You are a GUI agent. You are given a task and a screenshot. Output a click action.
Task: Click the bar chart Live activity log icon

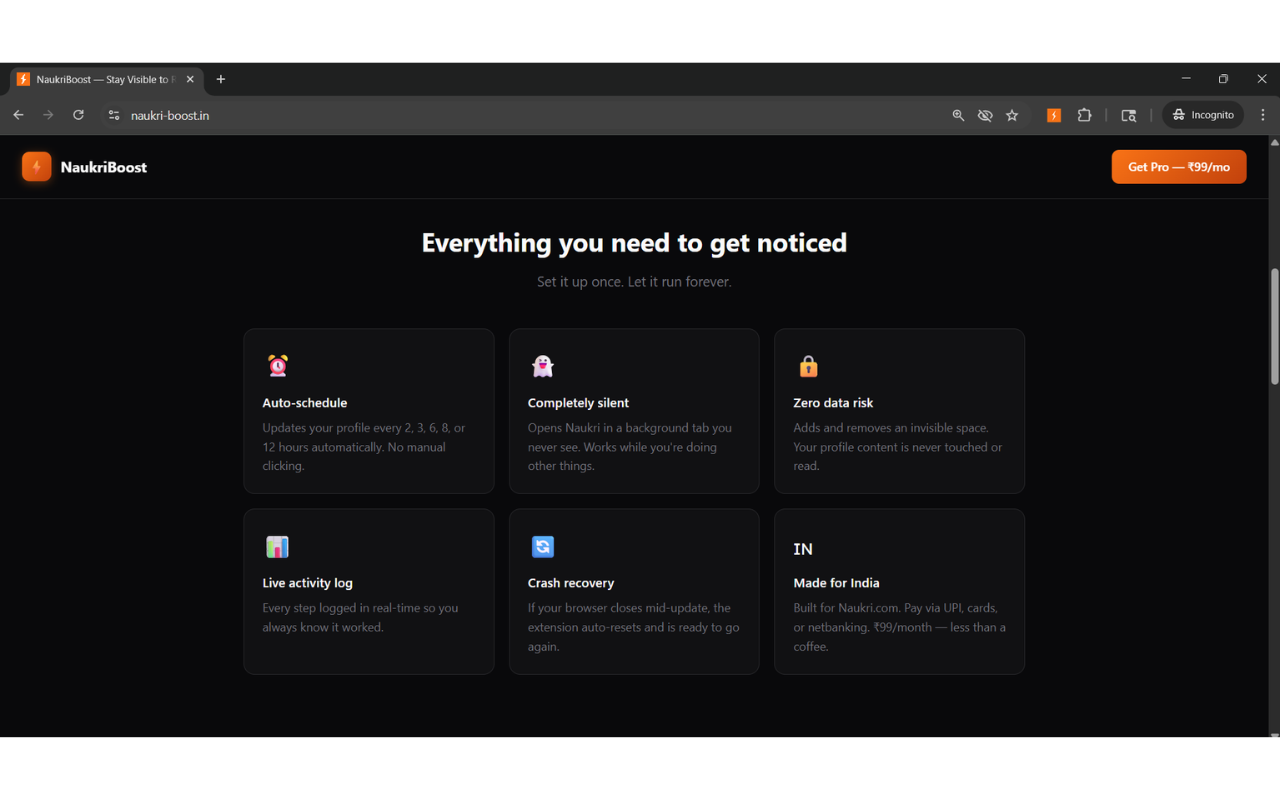coord(278,547)
